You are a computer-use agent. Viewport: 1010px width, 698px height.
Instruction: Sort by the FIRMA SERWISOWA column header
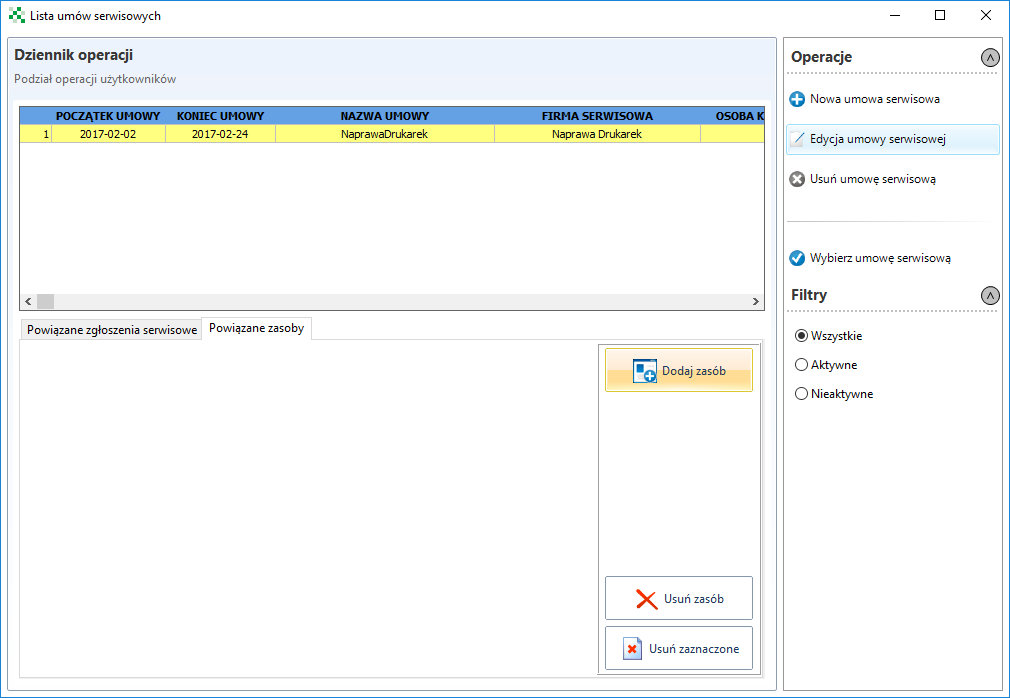[x=597, y=116]
